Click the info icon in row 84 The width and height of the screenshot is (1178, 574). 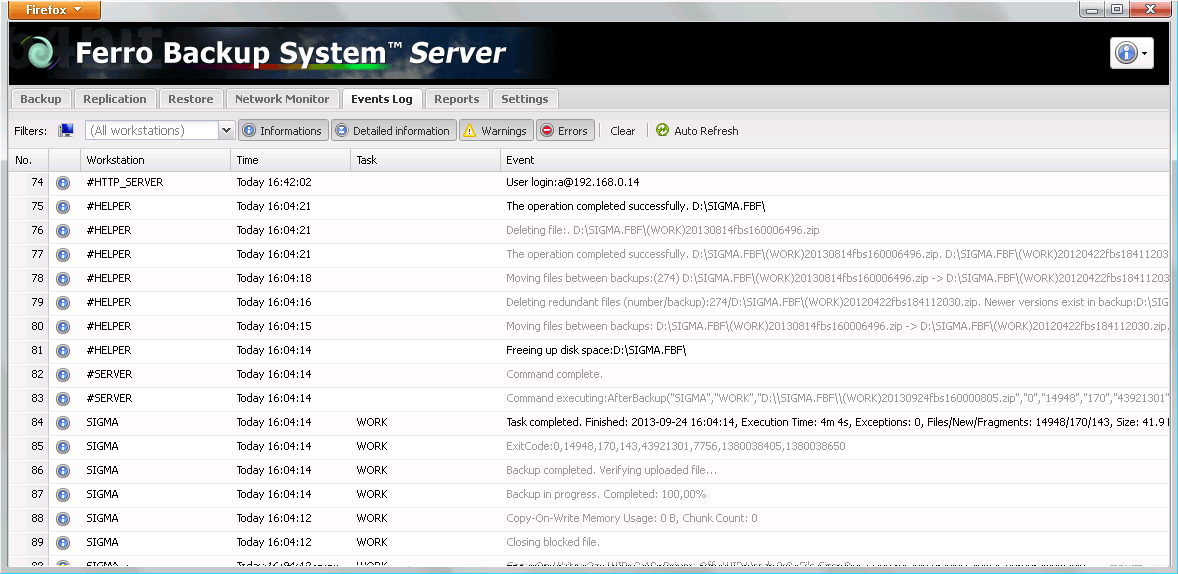(x=63, y=423)
